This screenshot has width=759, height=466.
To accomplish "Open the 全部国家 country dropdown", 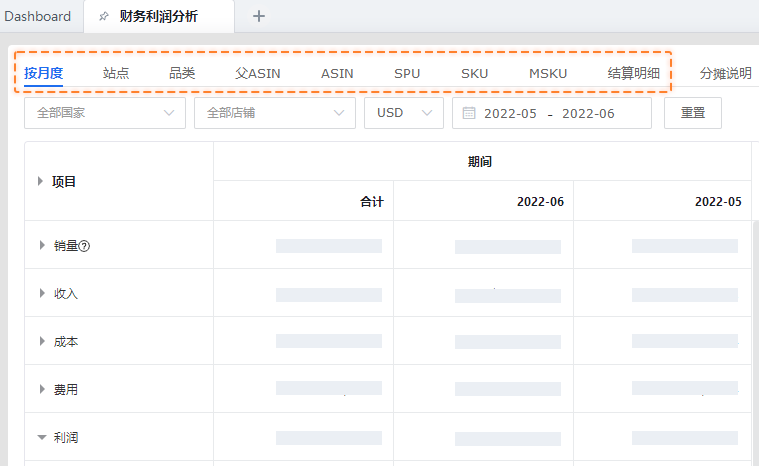I will (x=105, y=113).
